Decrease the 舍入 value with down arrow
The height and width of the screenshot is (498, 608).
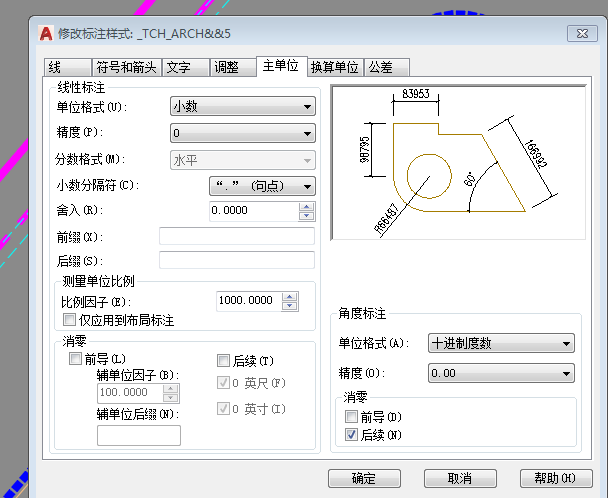[307, 216]
